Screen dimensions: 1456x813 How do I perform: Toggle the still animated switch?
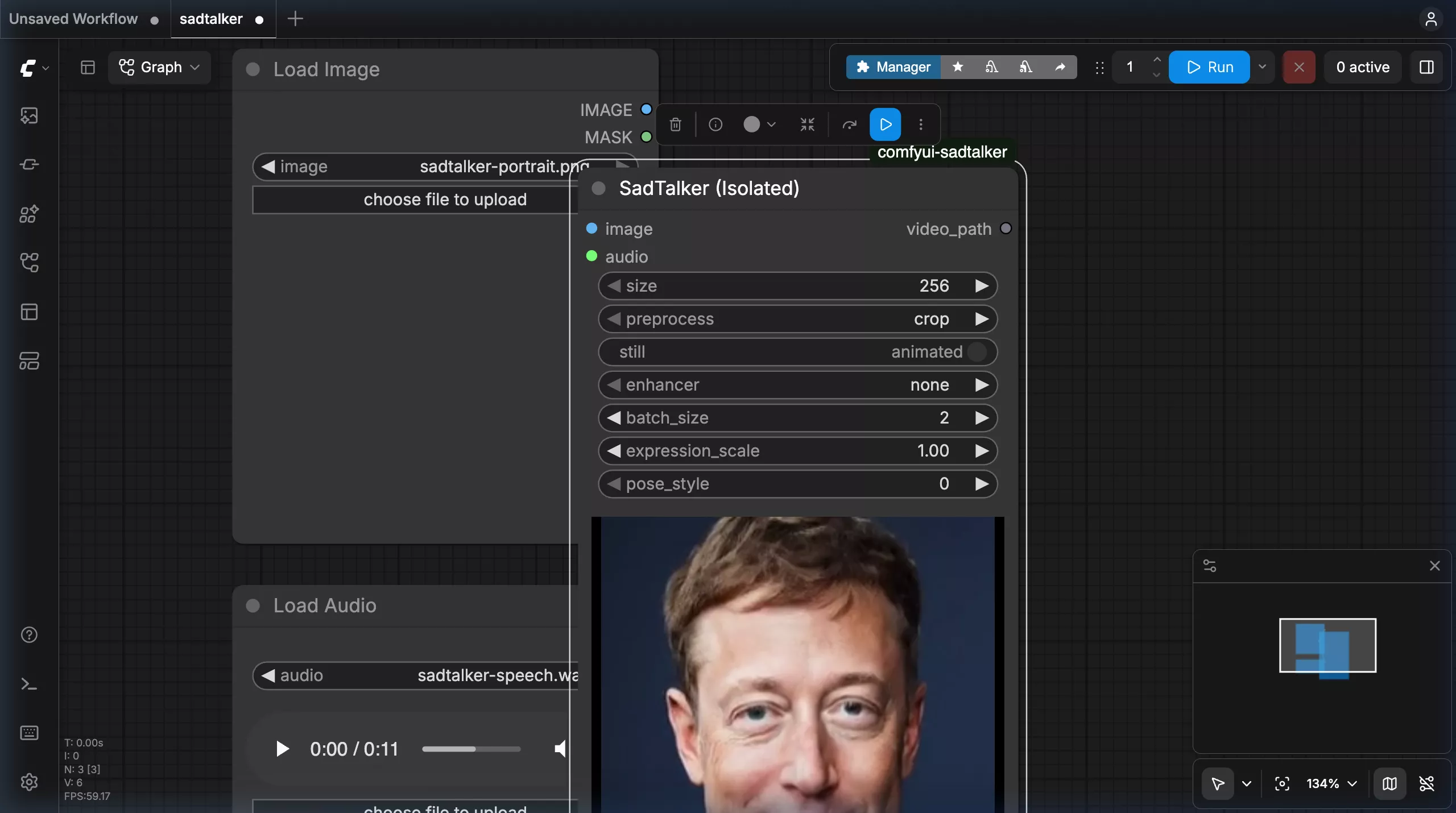click(798, 352)
